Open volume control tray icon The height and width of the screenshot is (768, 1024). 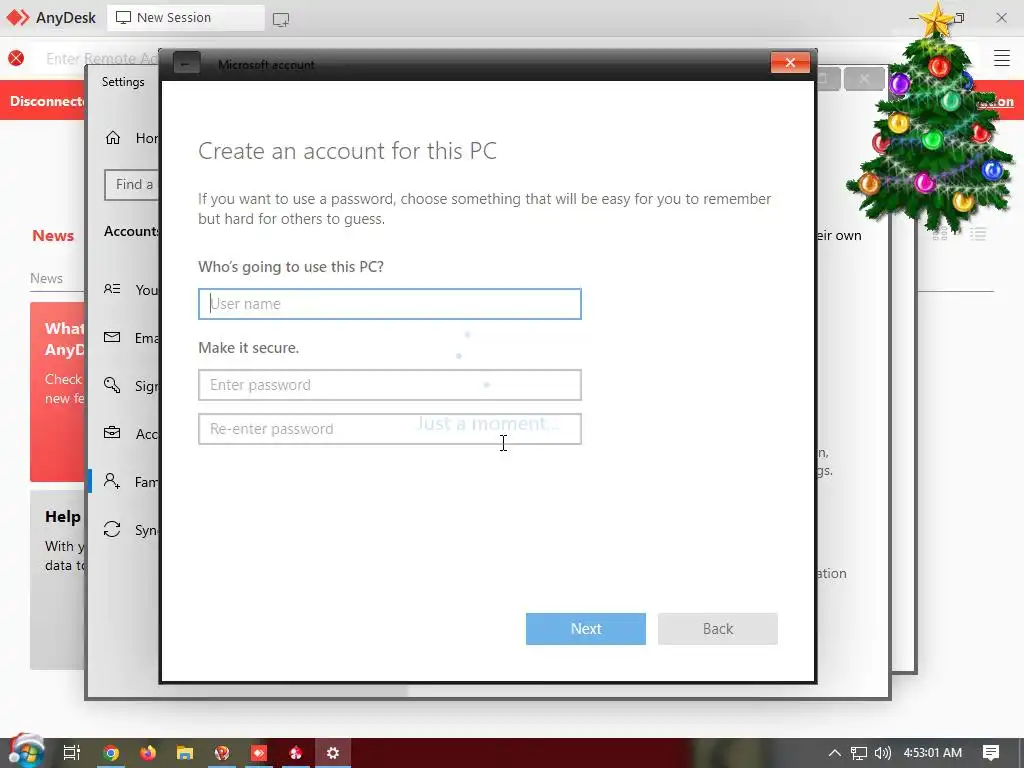point(882,753)
